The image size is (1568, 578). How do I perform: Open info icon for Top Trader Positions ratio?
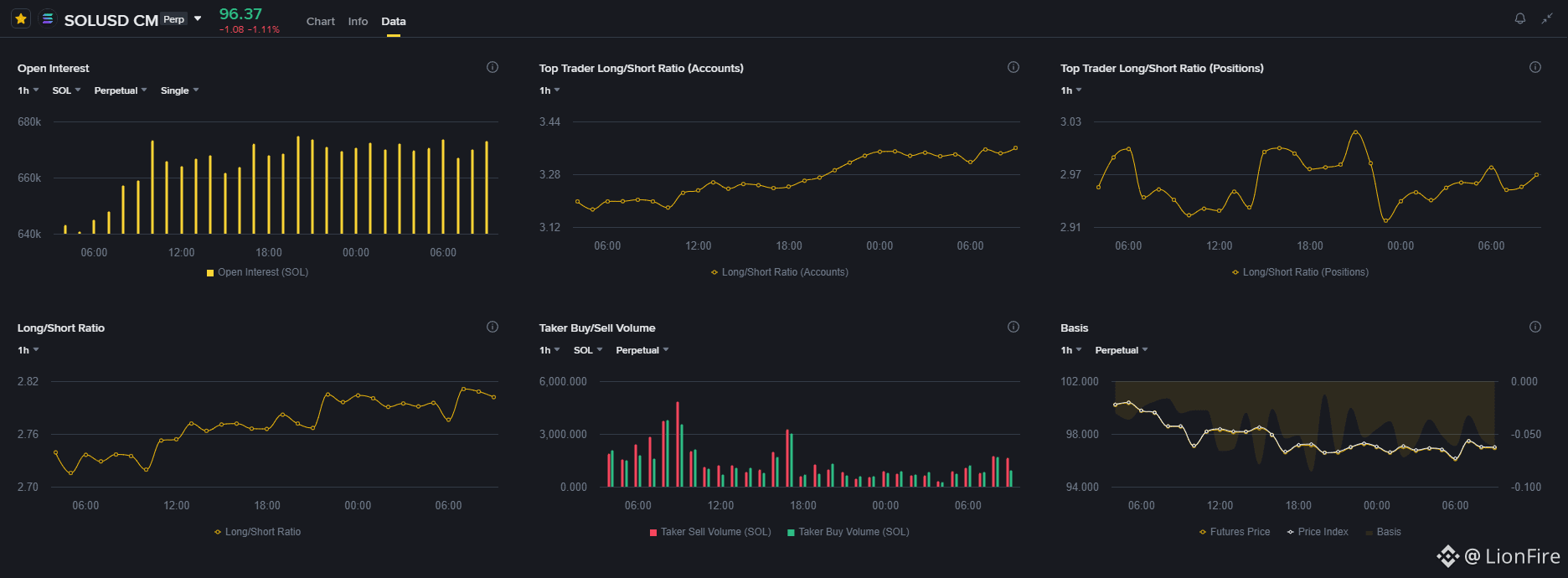[x=1535, y=67]
